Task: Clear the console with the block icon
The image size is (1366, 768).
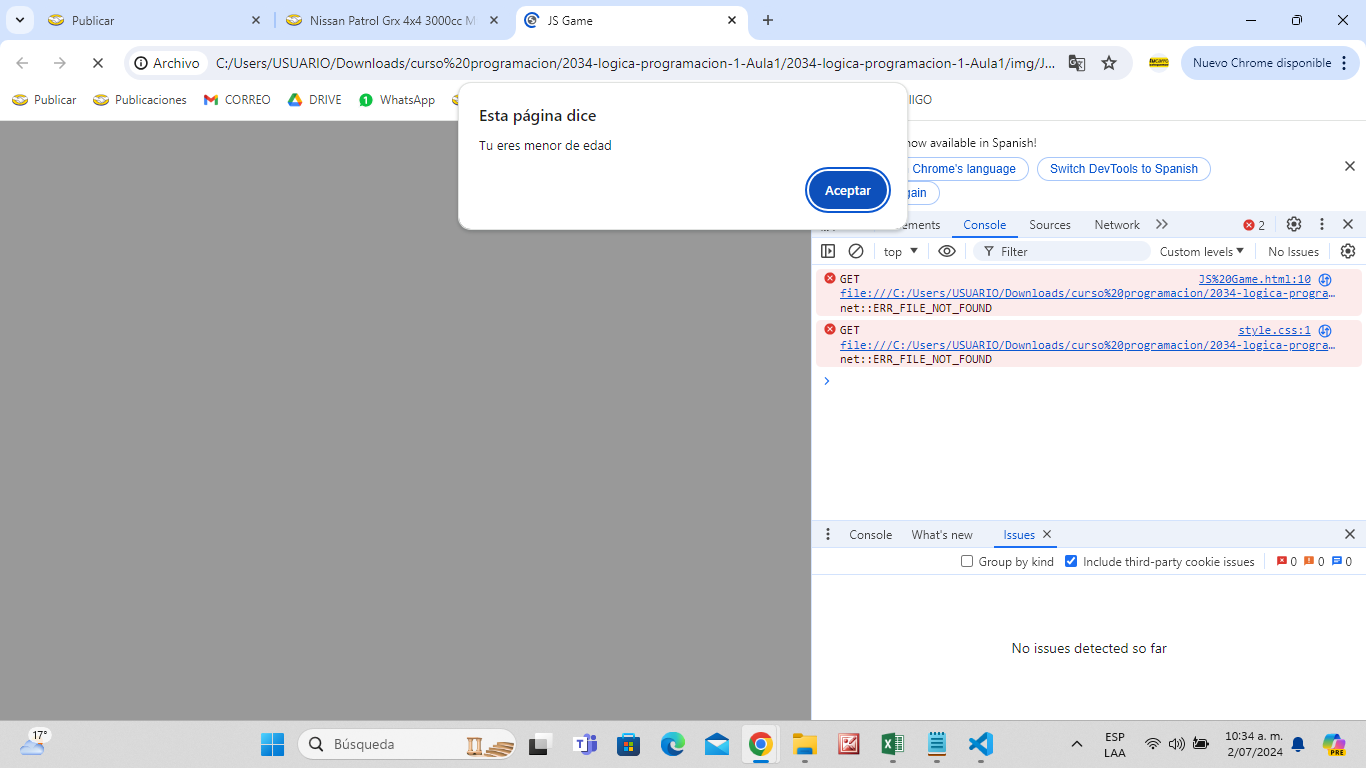Action: click(x=856, y=251)
